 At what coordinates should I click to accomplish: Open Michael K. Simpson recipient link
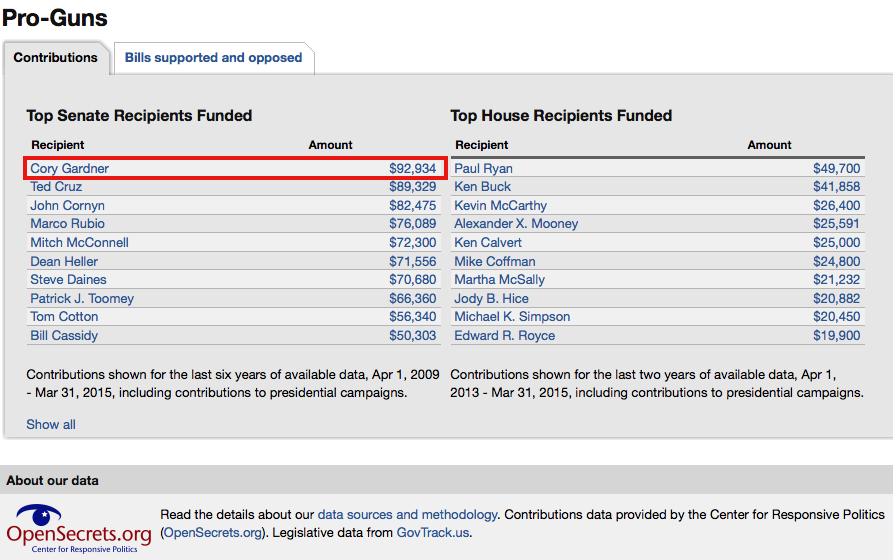[x=512, y=317]
